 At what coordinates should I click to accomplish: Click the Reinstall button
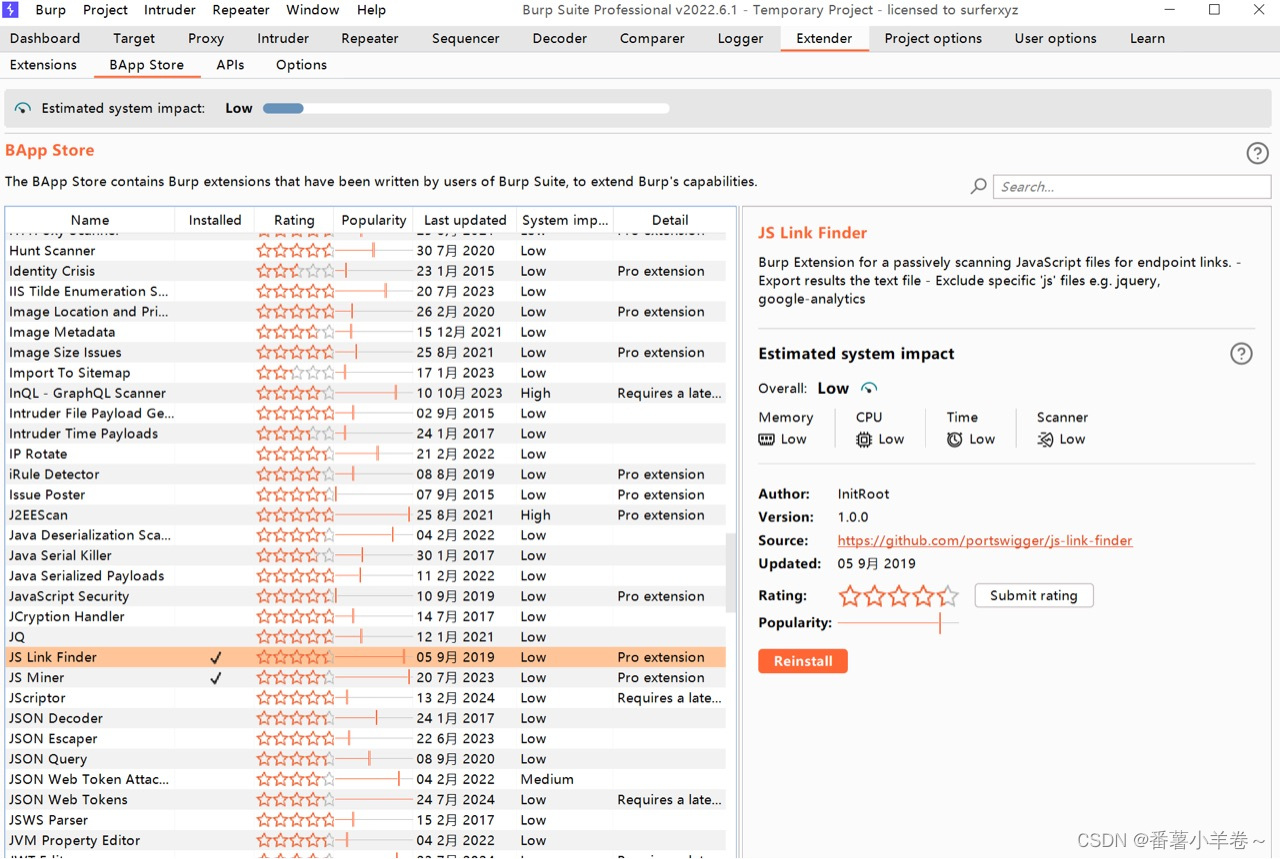[x=803, y=661]
